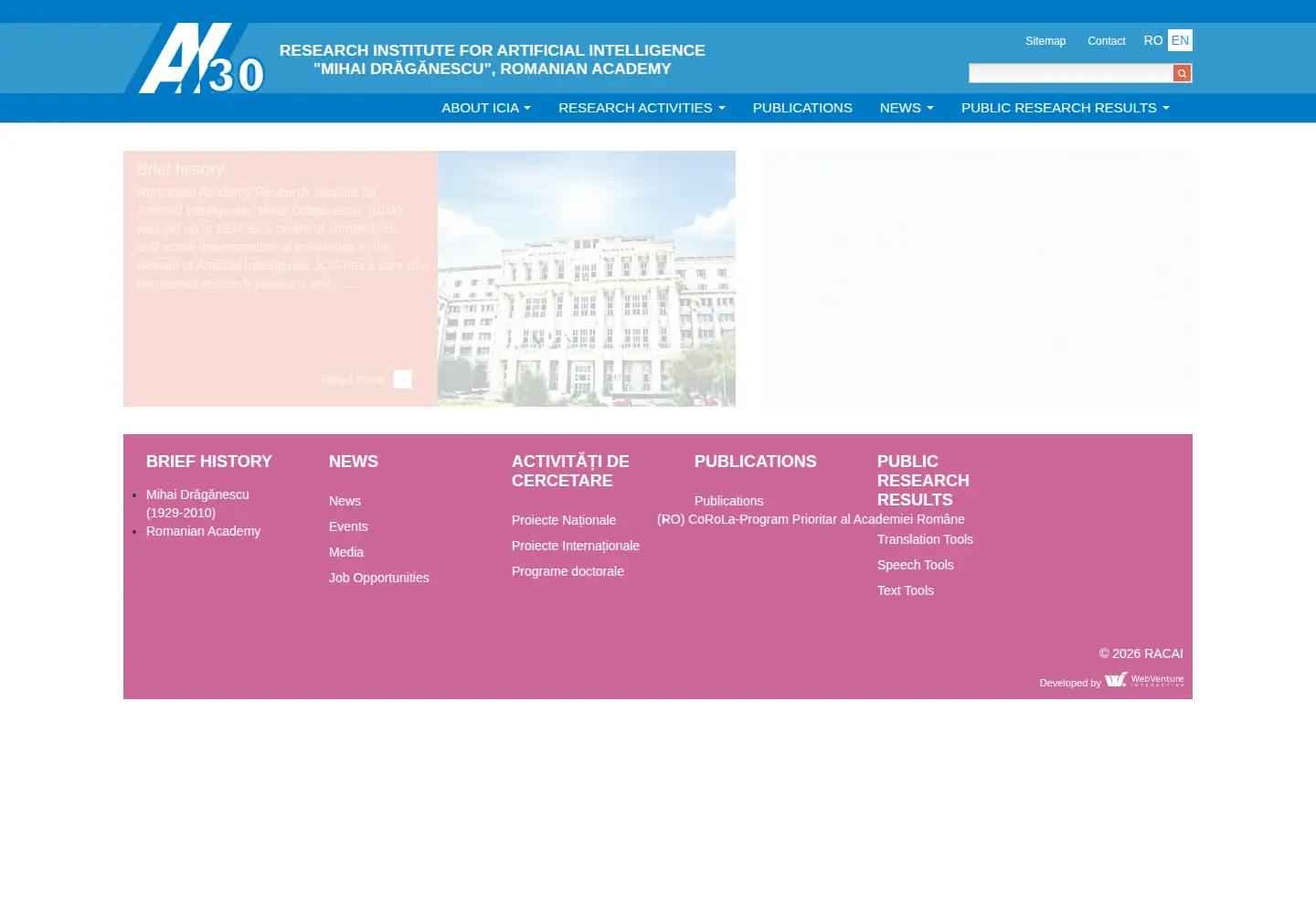This screenshot has width=1316, height=914.
Task: Click the © 2026 RACAI copyright text
Action: click(x=1141, y=654)
